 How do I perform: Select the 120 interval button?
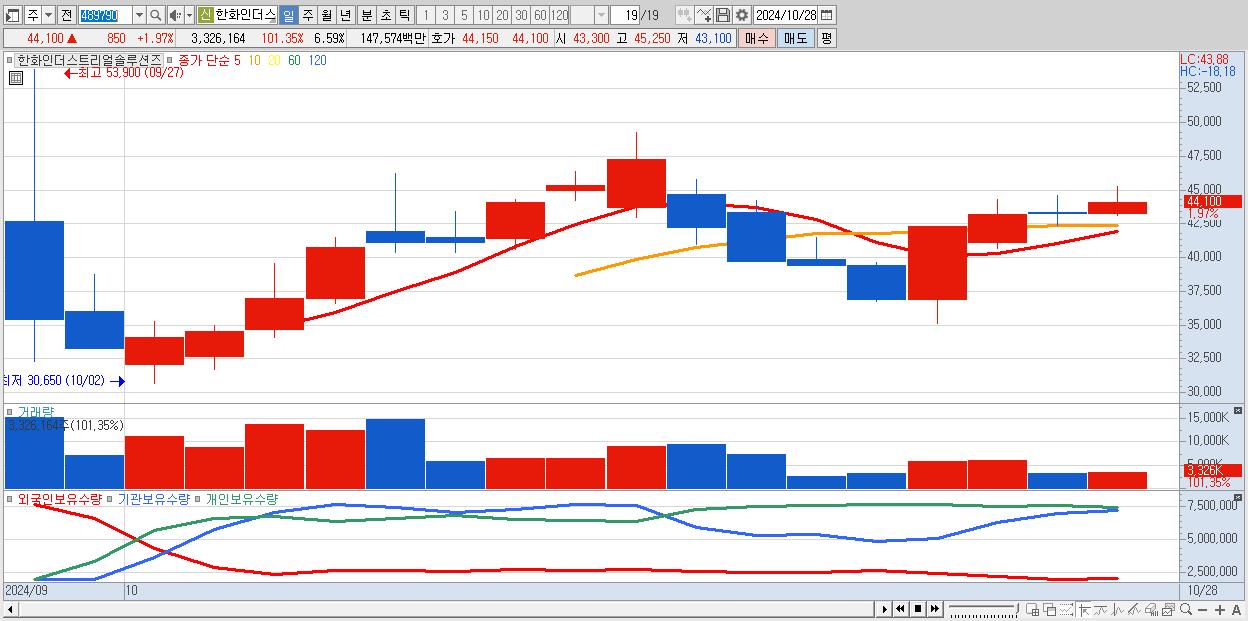pyautogui.click(x=559, y=15)
